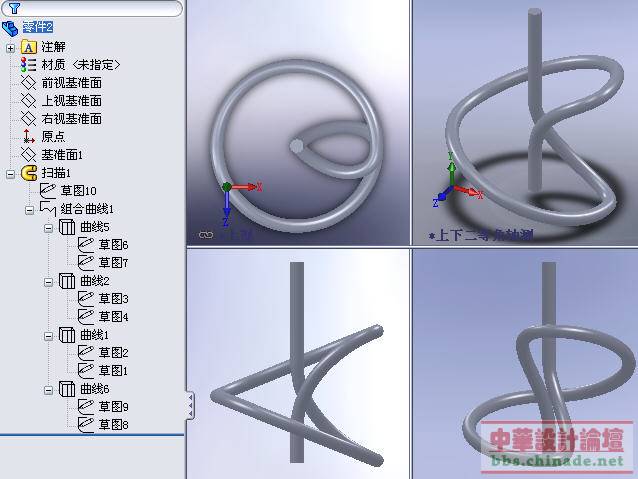
Task: Select the 原点 label
Action: pyautogui.click(x=53, y=136)
